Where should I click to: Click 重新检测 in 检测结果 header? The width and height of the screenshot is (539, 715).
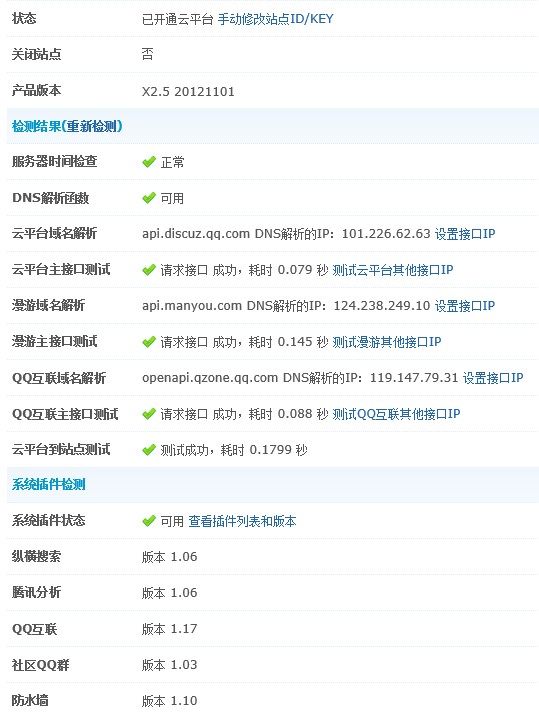click(92, 126)
